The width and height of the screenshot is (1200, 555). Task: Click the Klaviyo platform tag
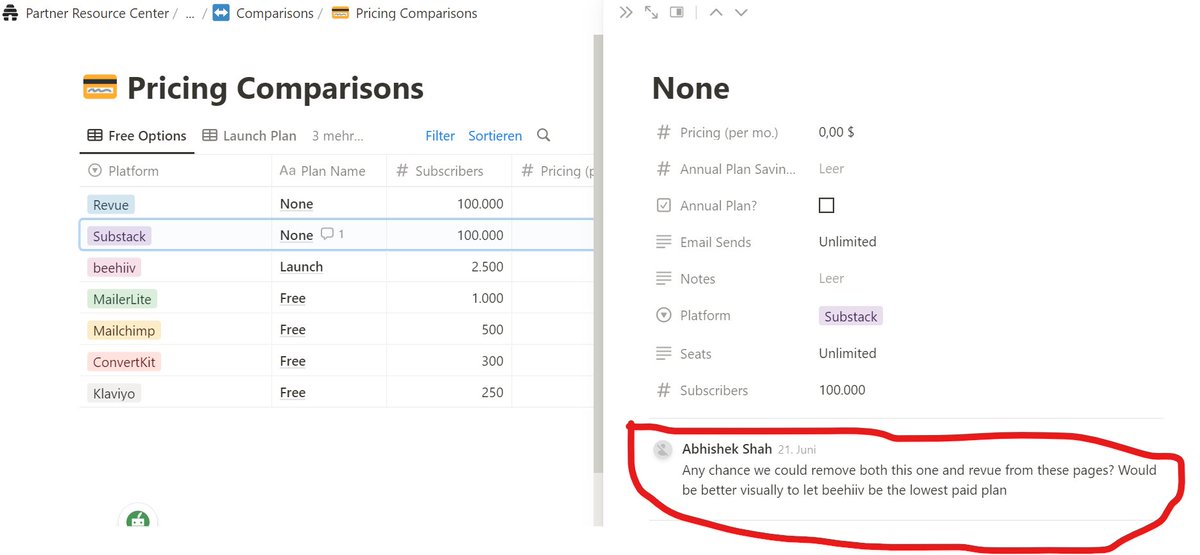[113, 393]
